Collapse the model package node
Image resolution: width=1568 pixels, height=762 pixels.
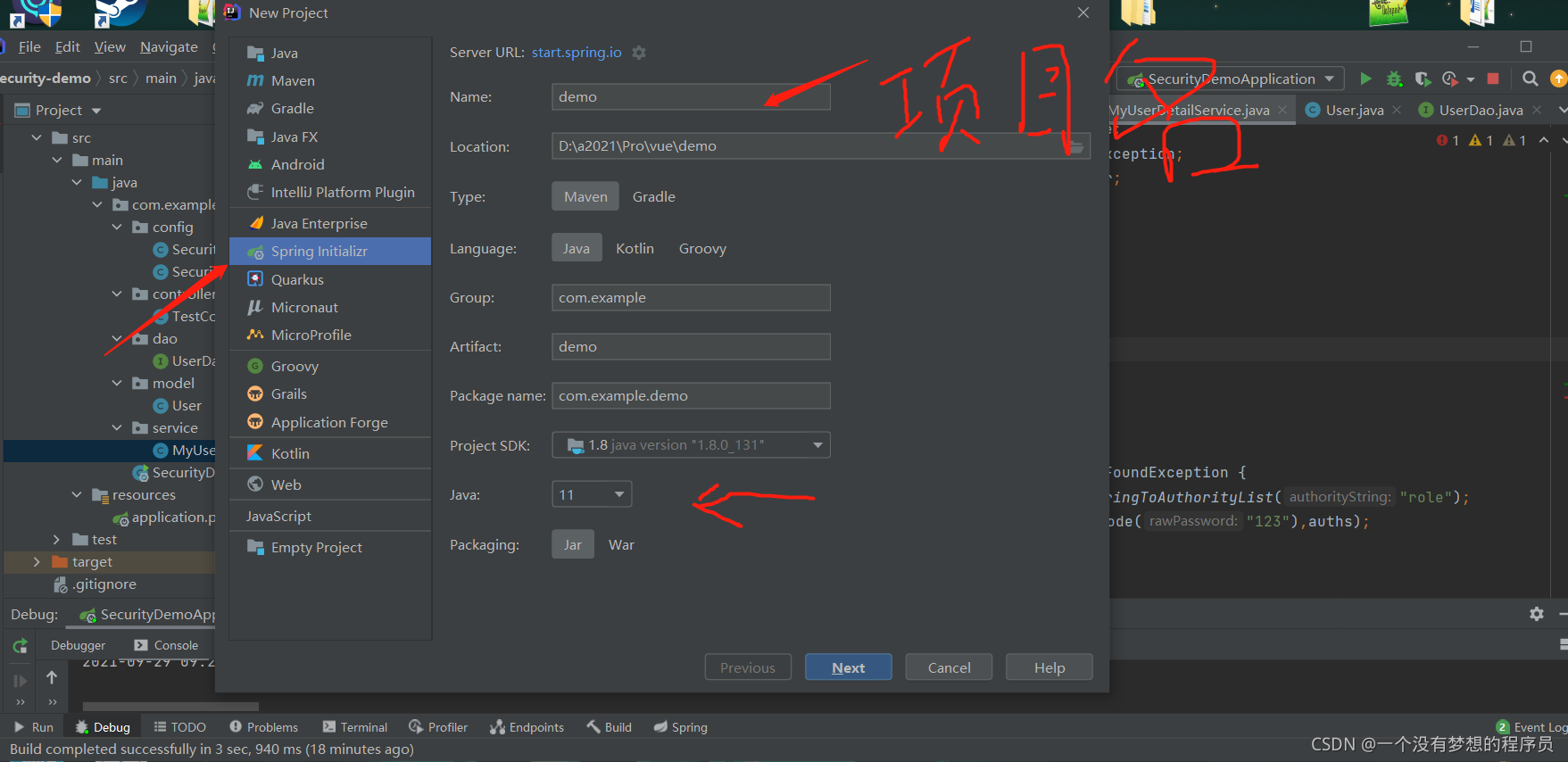pyautogui.click(x=117, y=383)
